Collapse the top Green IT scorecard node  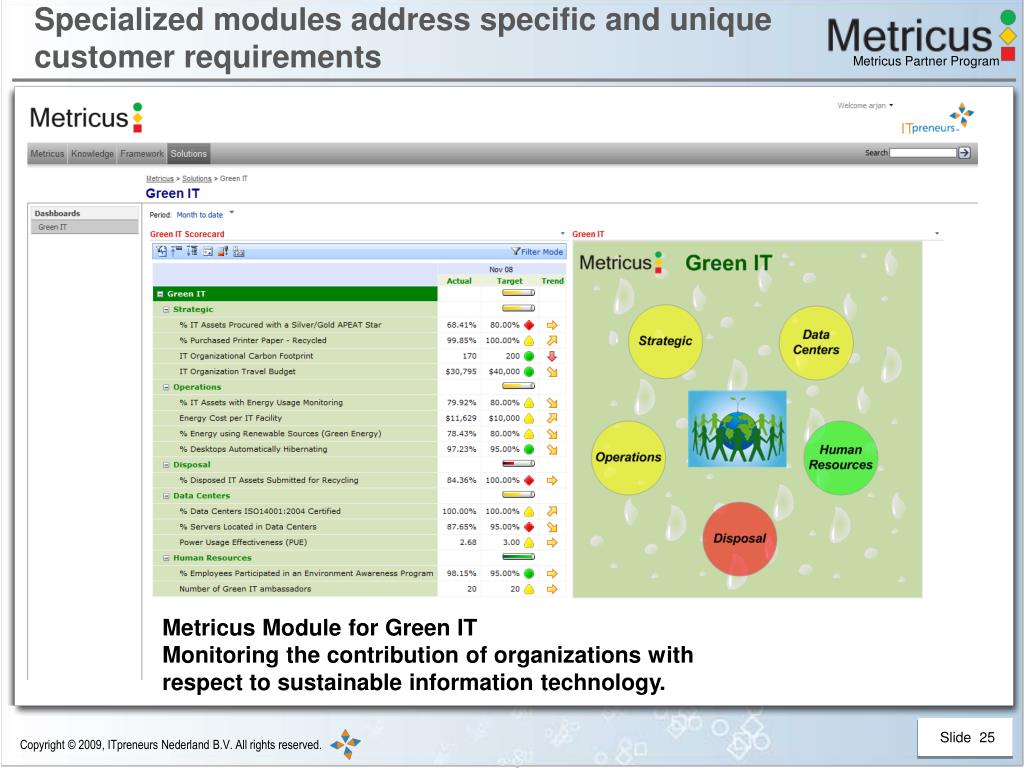click(160, 294)
